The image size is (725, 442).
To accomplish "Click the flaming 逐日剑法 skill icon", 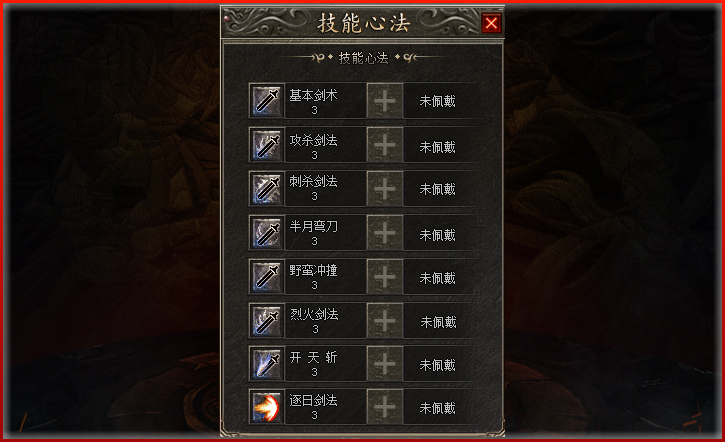I will (x=267, y=407).
